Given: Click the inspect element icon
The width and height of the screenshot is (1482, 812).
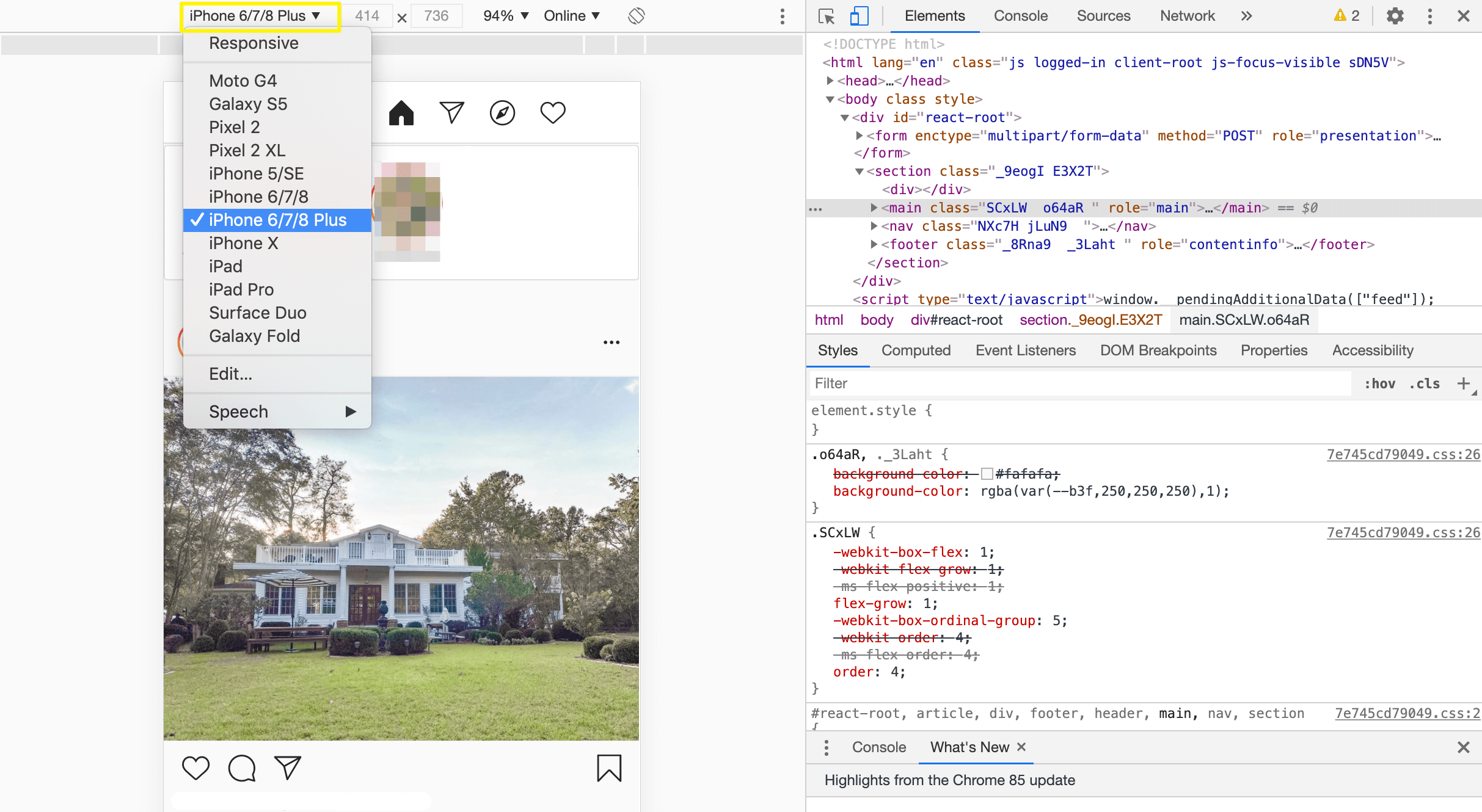Looking at the screenshot, I should (826, 15).
